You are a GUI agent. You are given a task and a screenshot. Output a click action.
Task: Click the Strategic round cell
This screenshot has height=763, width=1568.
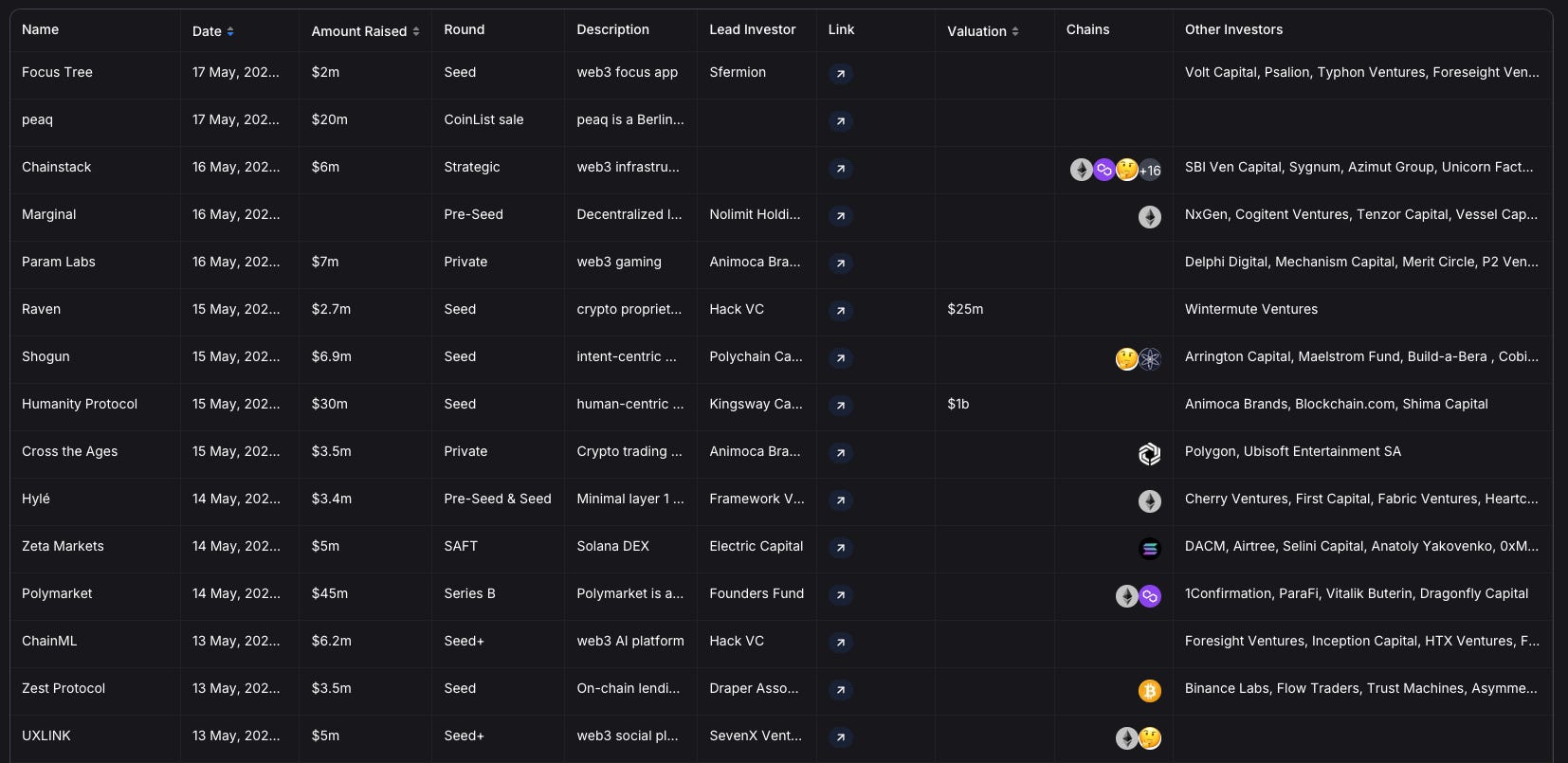[498, 168]
